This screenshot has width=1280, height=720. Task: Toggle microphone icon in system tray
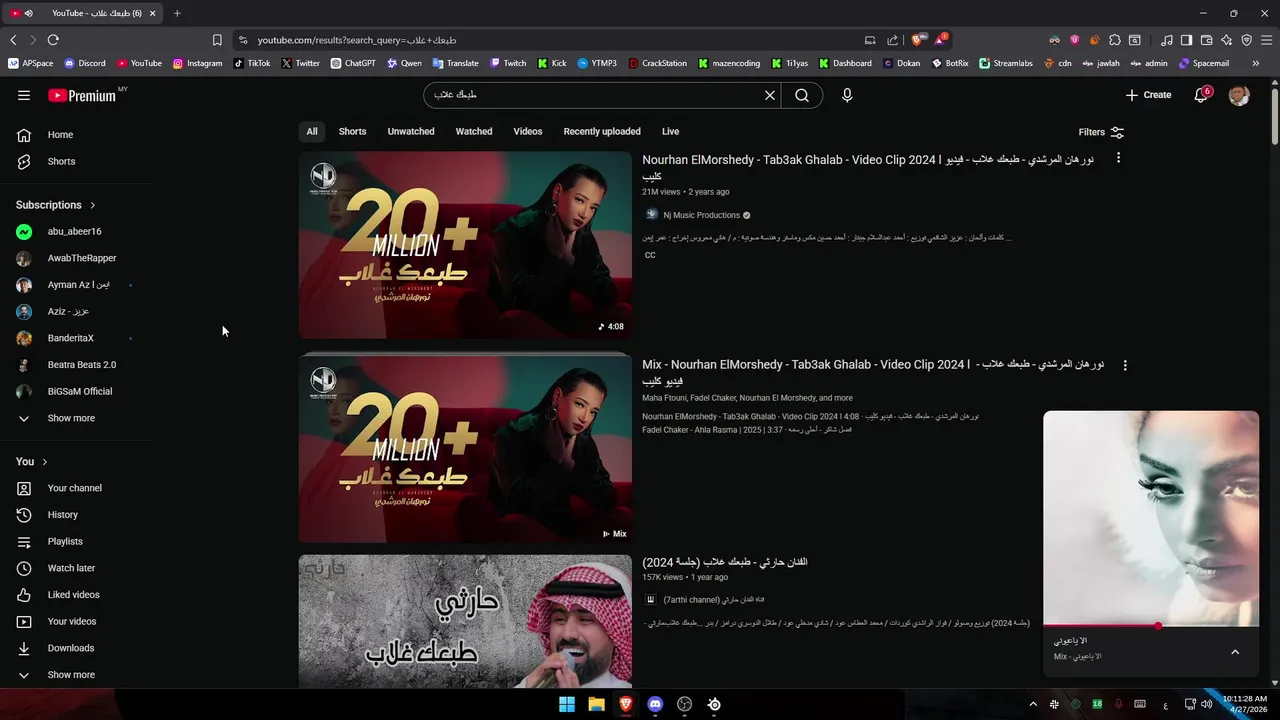click(1119, 704)
